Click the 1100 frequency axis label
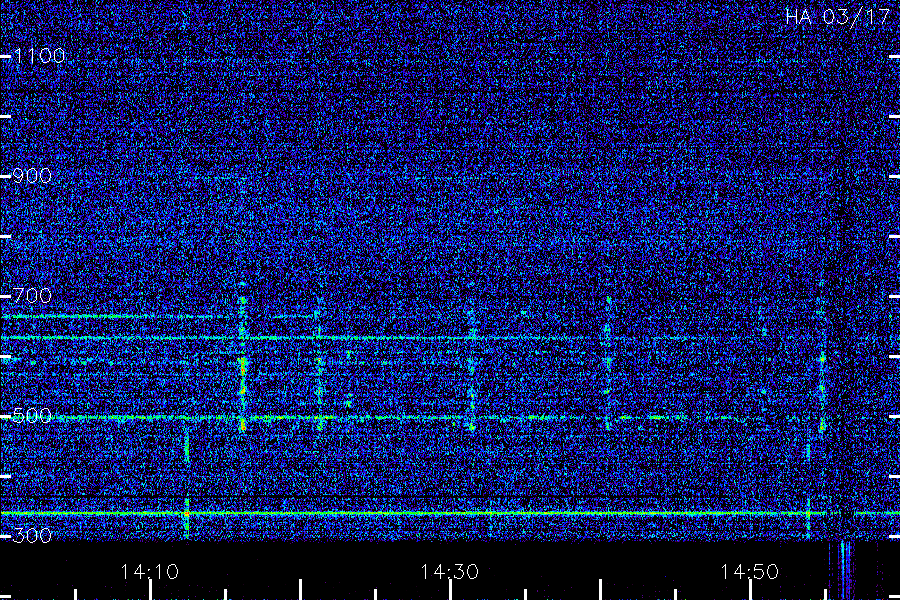This screenshot has width=900, height=600. [x=40, y=56]
